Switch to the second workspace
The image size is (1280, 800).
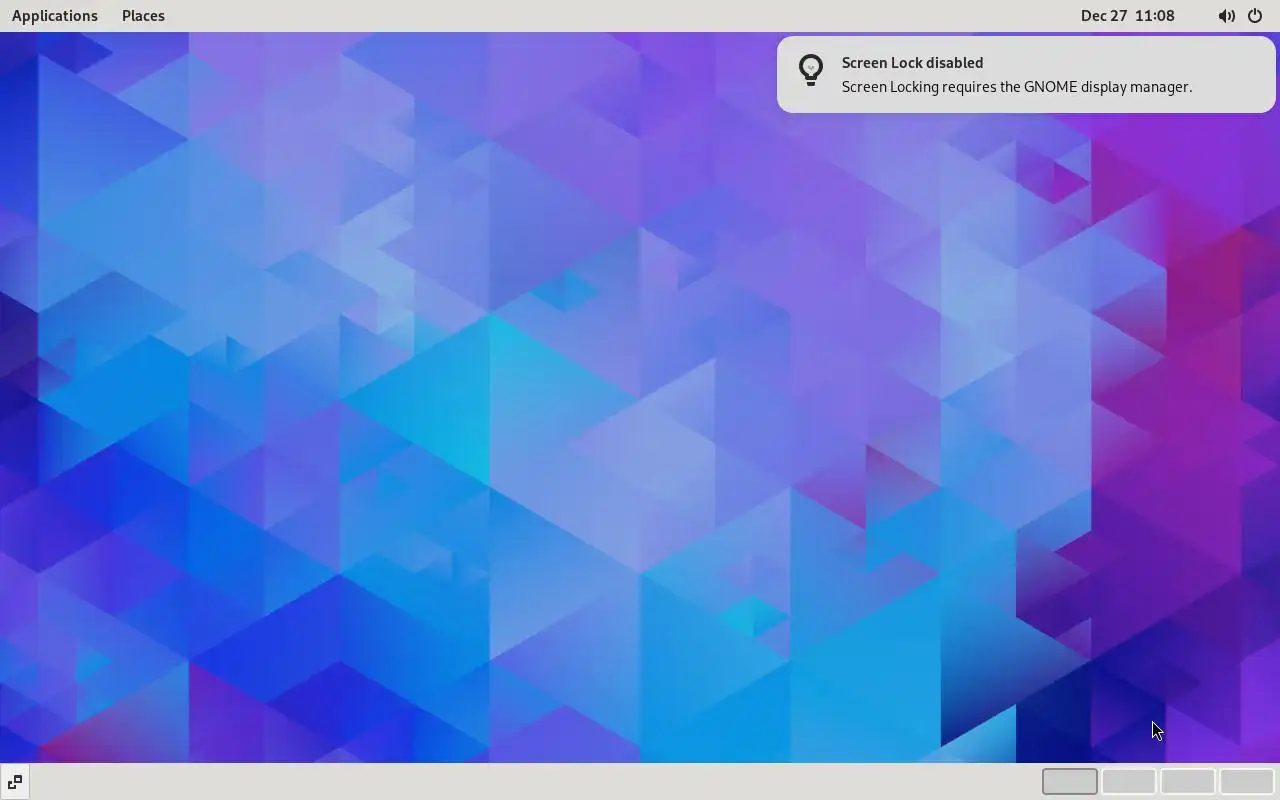[x=1129, y=781]
